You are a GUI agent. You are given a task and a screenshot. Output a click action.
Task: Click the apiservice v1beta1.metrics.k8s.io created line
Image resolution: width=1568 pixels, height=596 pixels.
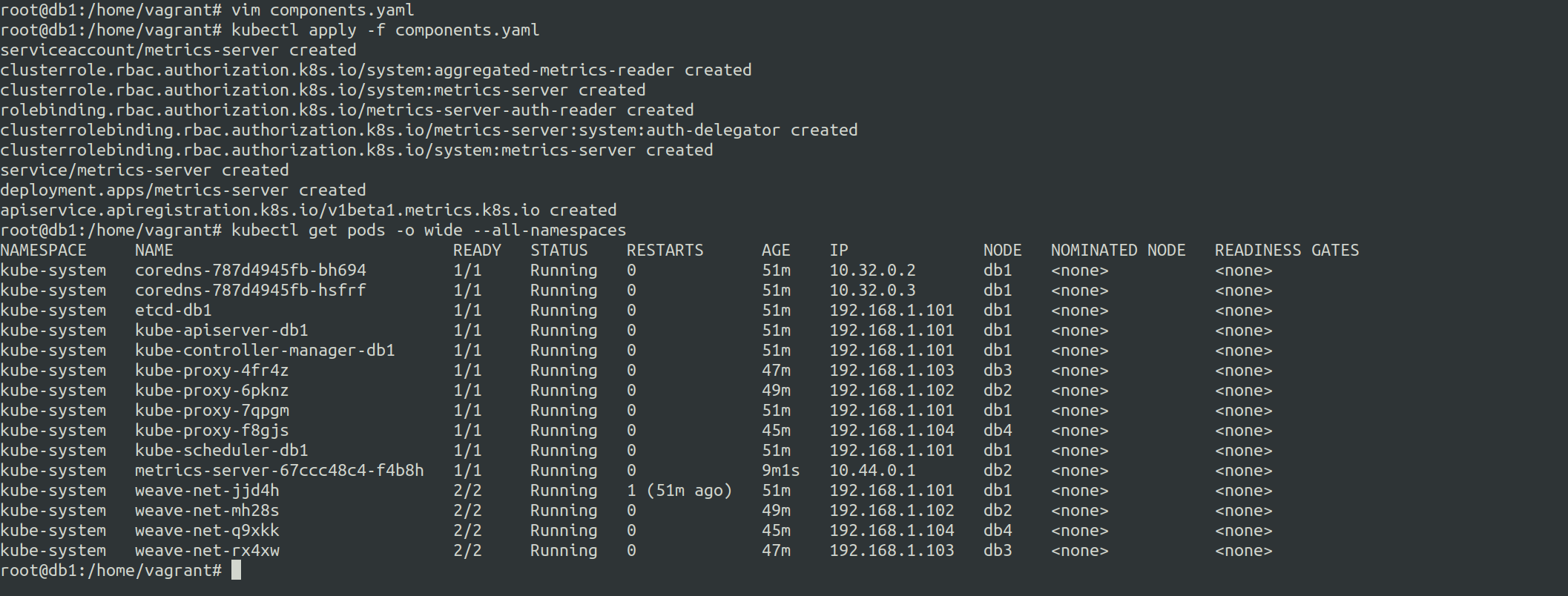pos(308,210)
